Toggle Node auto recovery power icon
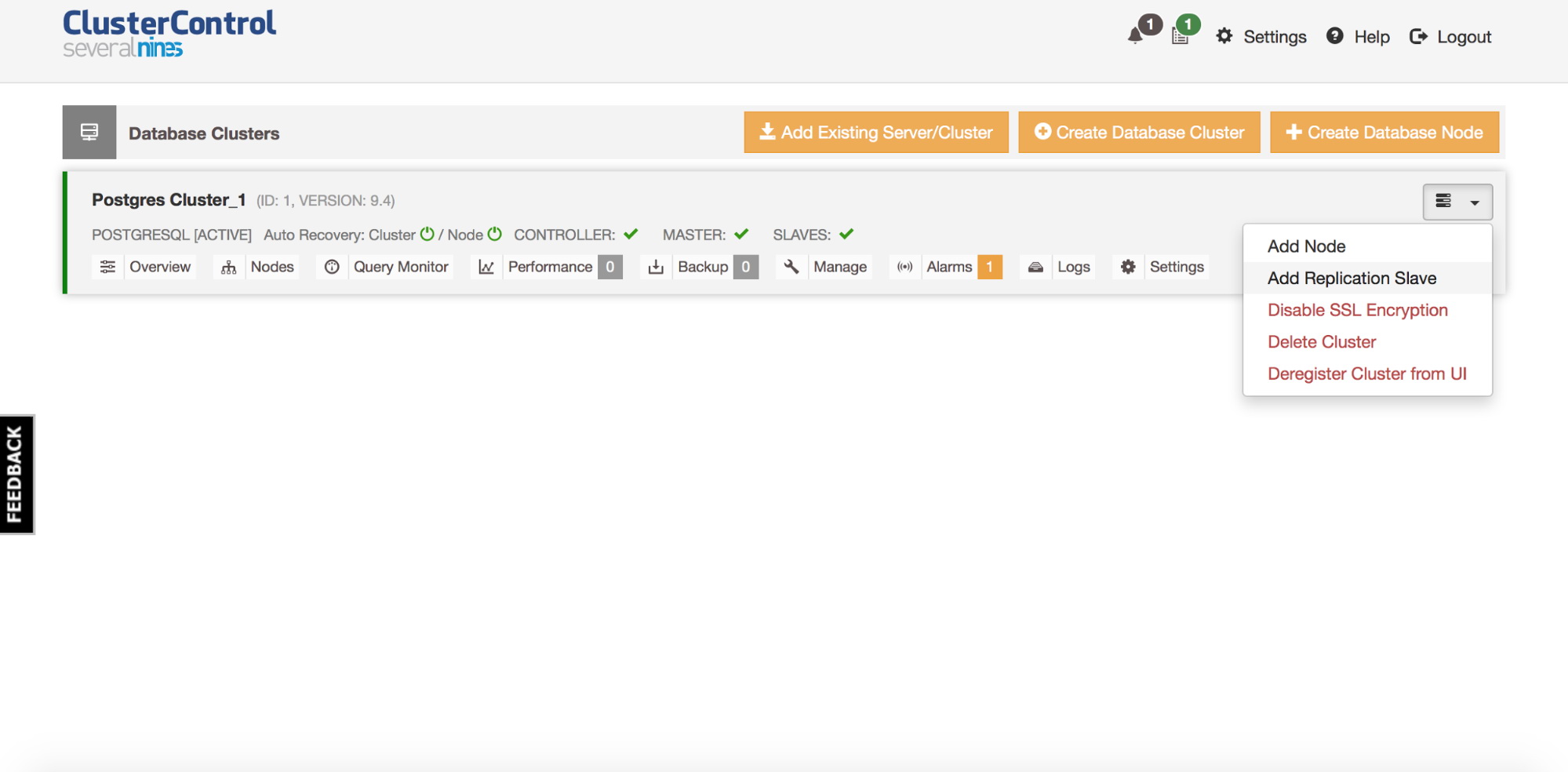Screen dimensions: 1568x772 495,234
